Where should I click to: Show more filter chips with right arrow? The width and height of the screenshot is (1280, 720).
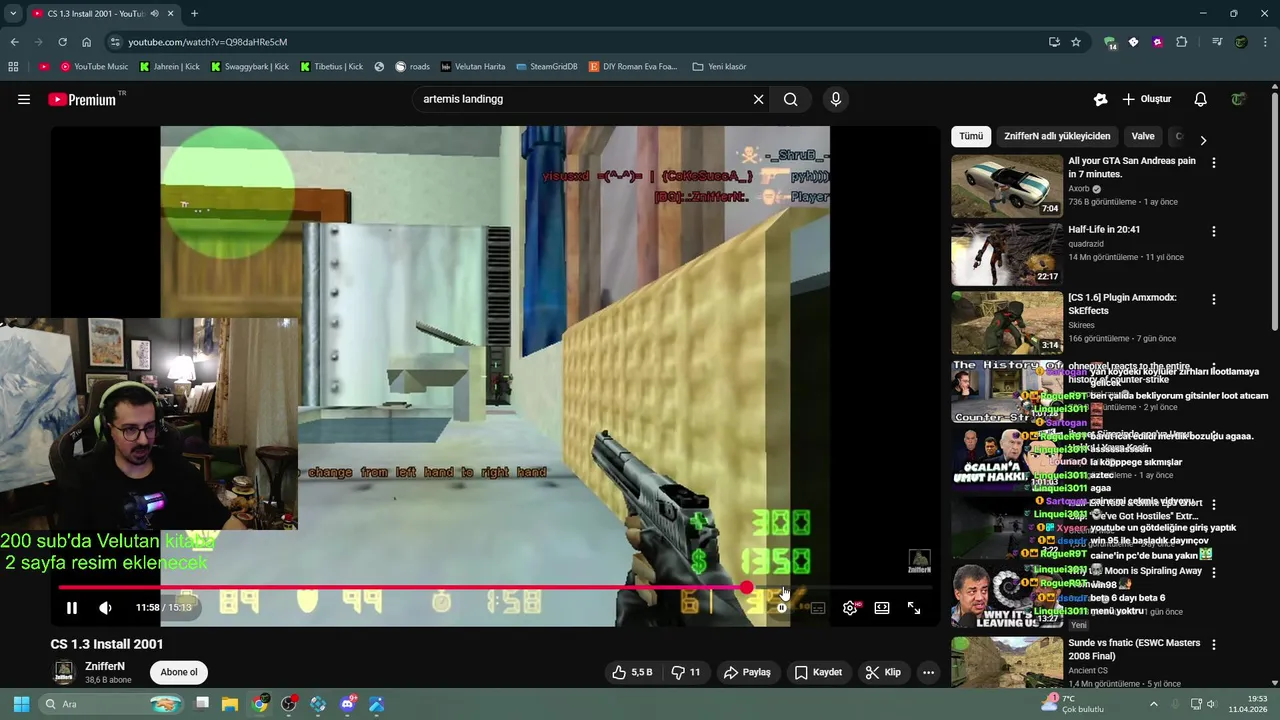click(1203, 140)
